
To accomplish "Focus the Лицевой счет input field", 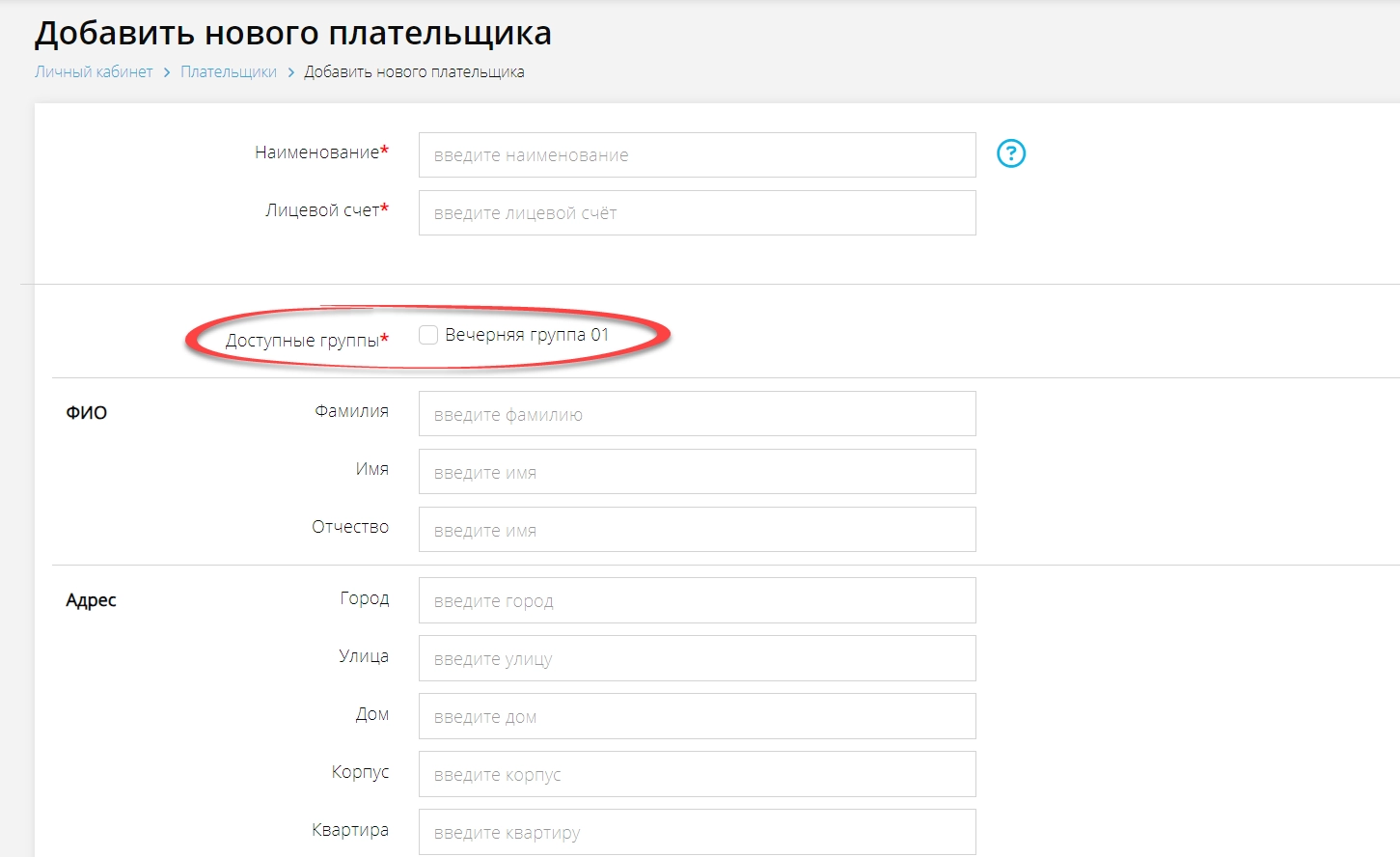I will (x=697, y=213).
